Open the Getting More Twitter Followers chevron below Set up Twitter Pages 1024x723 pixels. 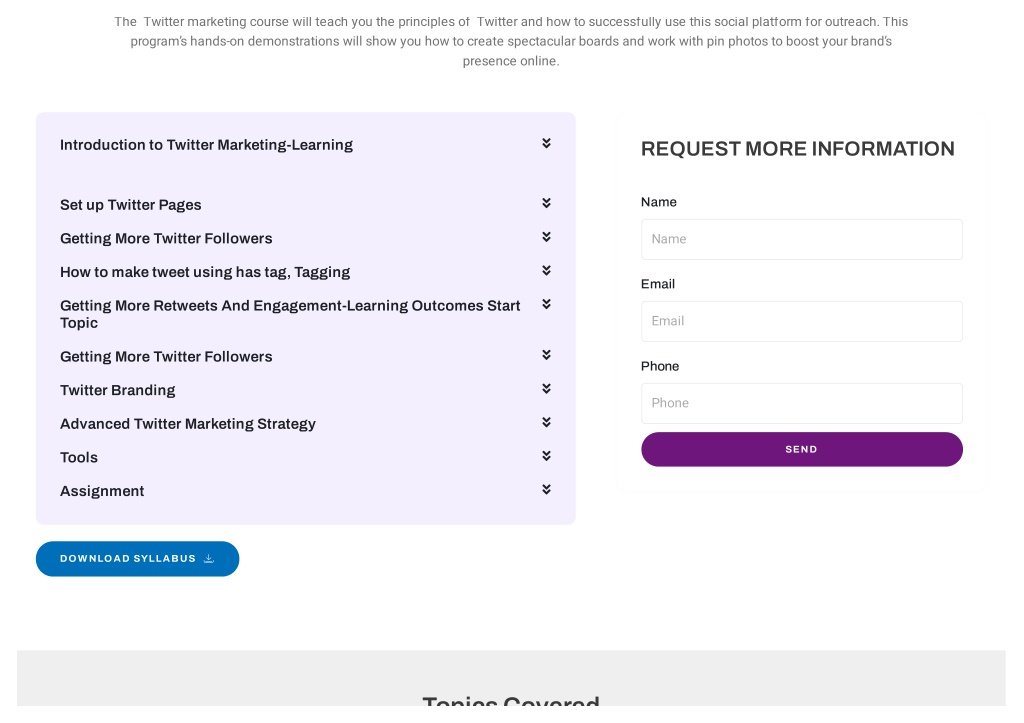tap(546, 237)
